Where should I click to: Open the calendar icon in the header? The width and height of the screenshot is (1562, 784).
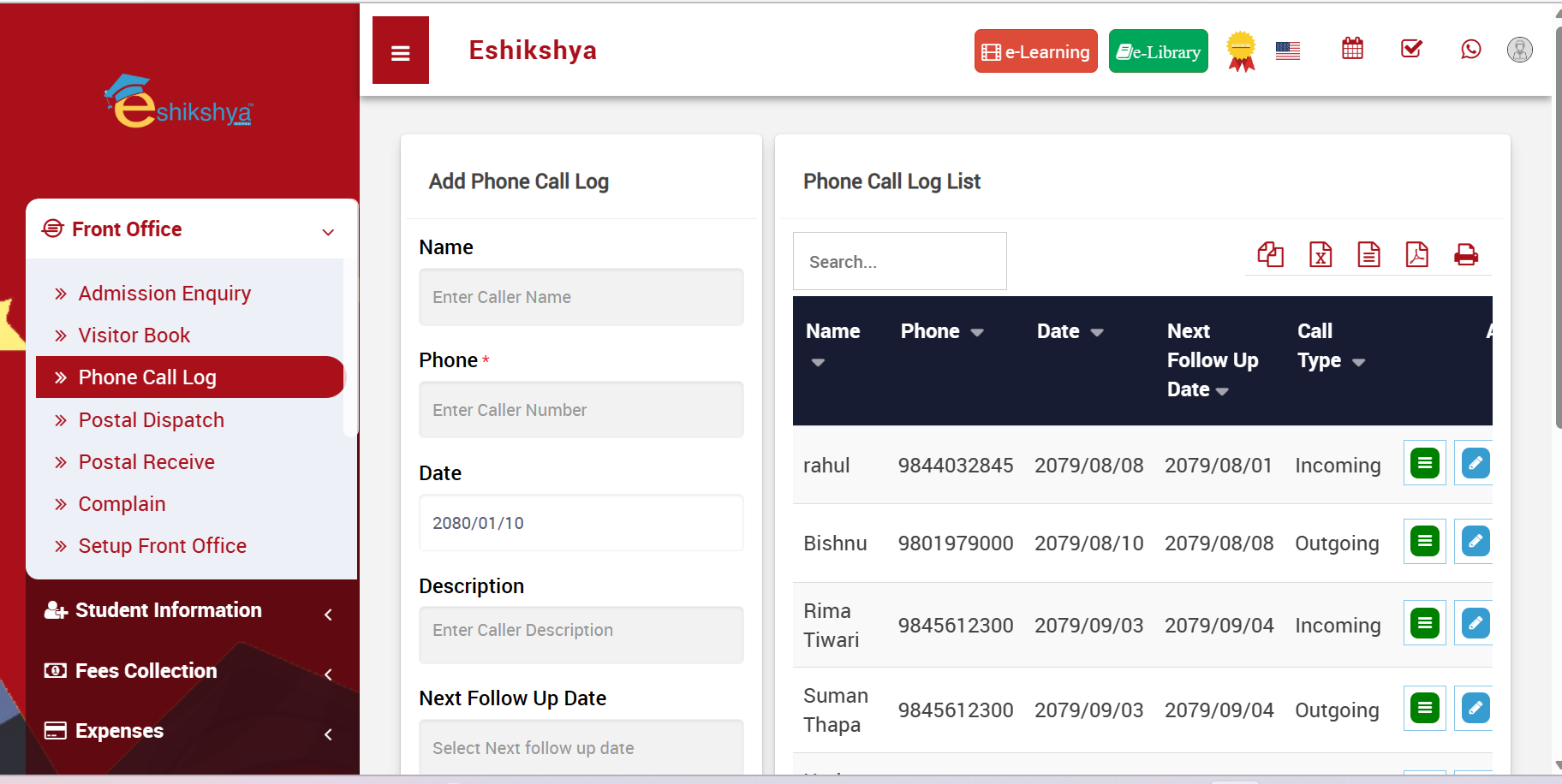tap(1353, 49)
